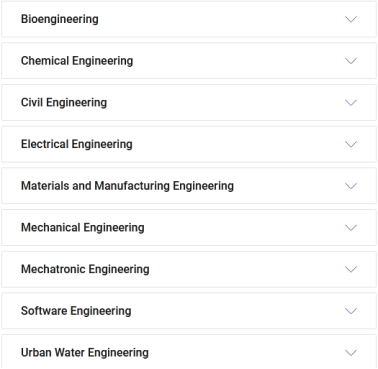Screen dimensions: 378x369
Task: Click the chevron beside Chemical Engineering
Action: [351, 61]
